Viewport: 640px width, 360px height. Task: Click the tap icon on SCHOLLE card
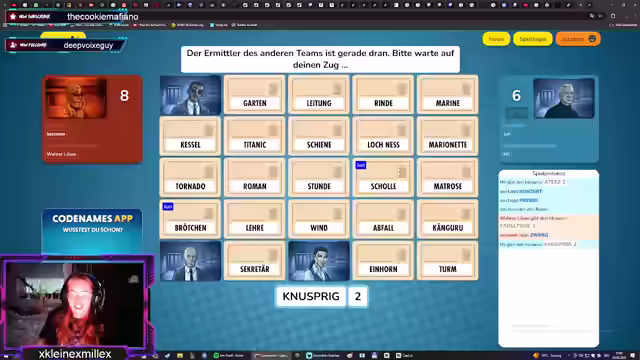(x=402, y=172)
